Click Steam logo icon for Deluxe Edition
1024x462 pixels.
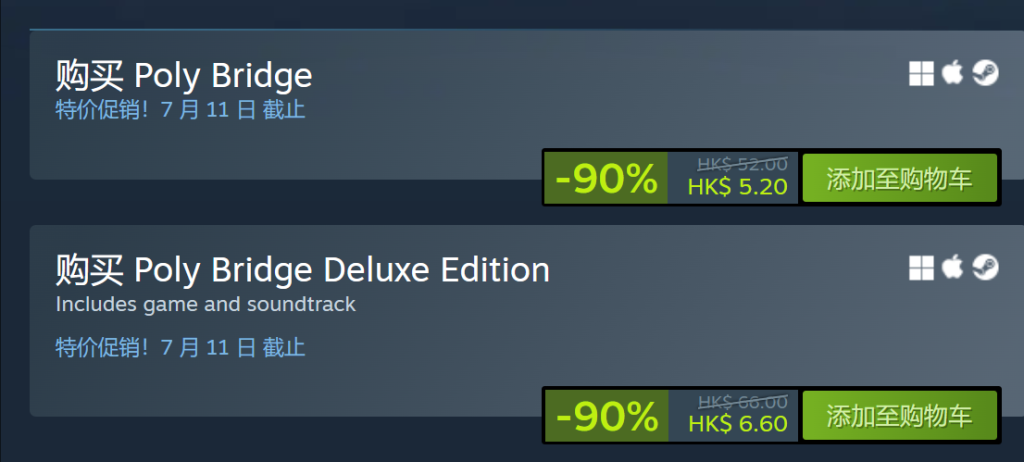tap(985, 268)
